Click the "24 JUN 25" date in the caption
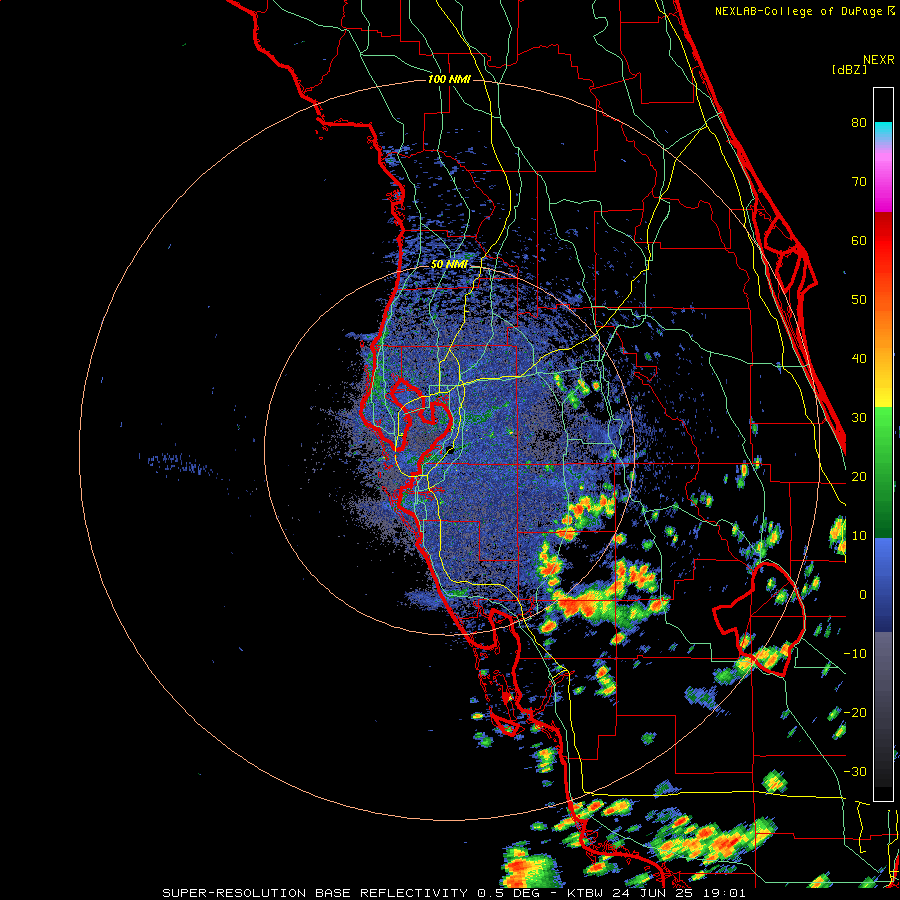This screenshot has width=900, height=900. click(654, 893)
